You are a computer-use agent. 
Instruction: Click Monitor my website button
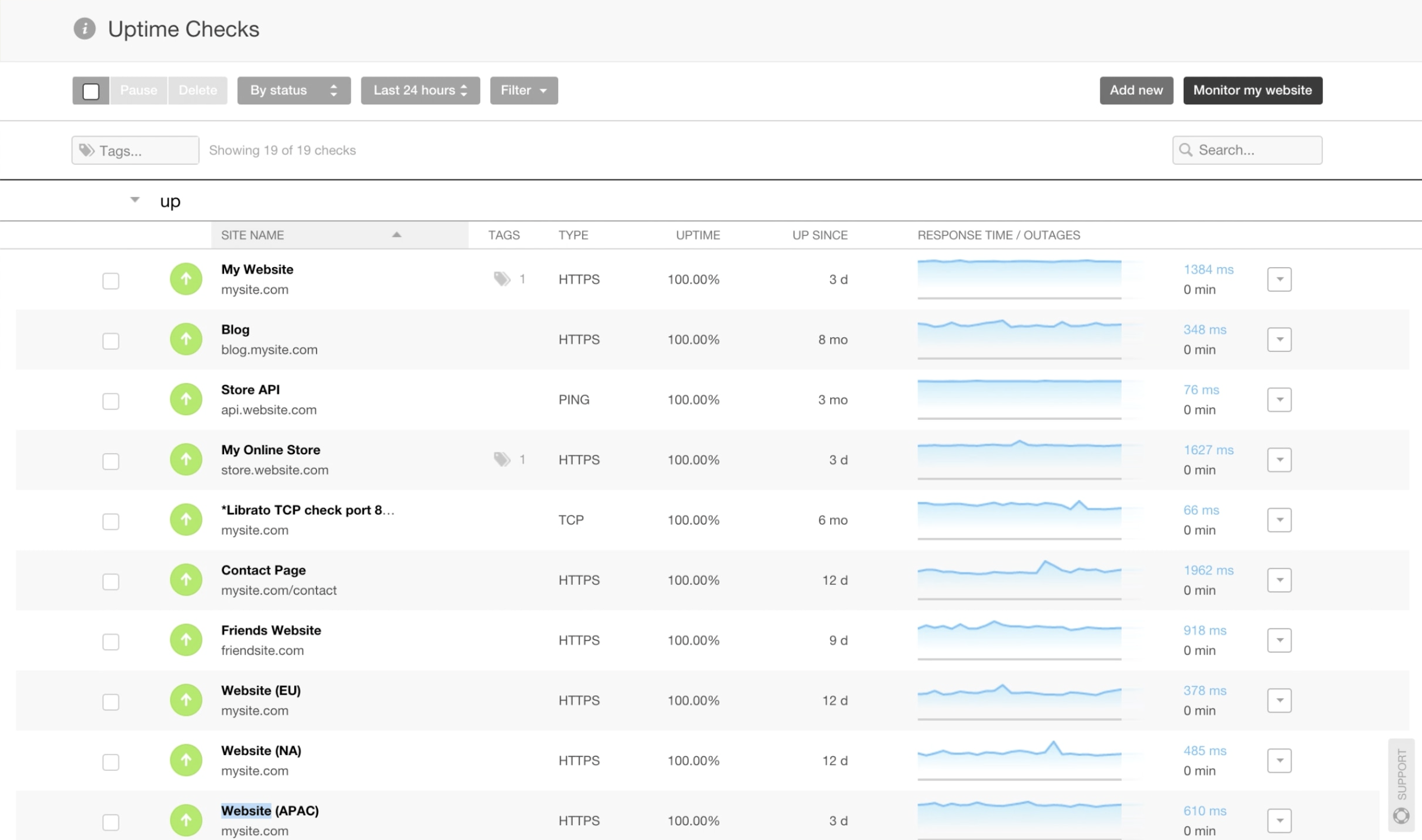1252,90
